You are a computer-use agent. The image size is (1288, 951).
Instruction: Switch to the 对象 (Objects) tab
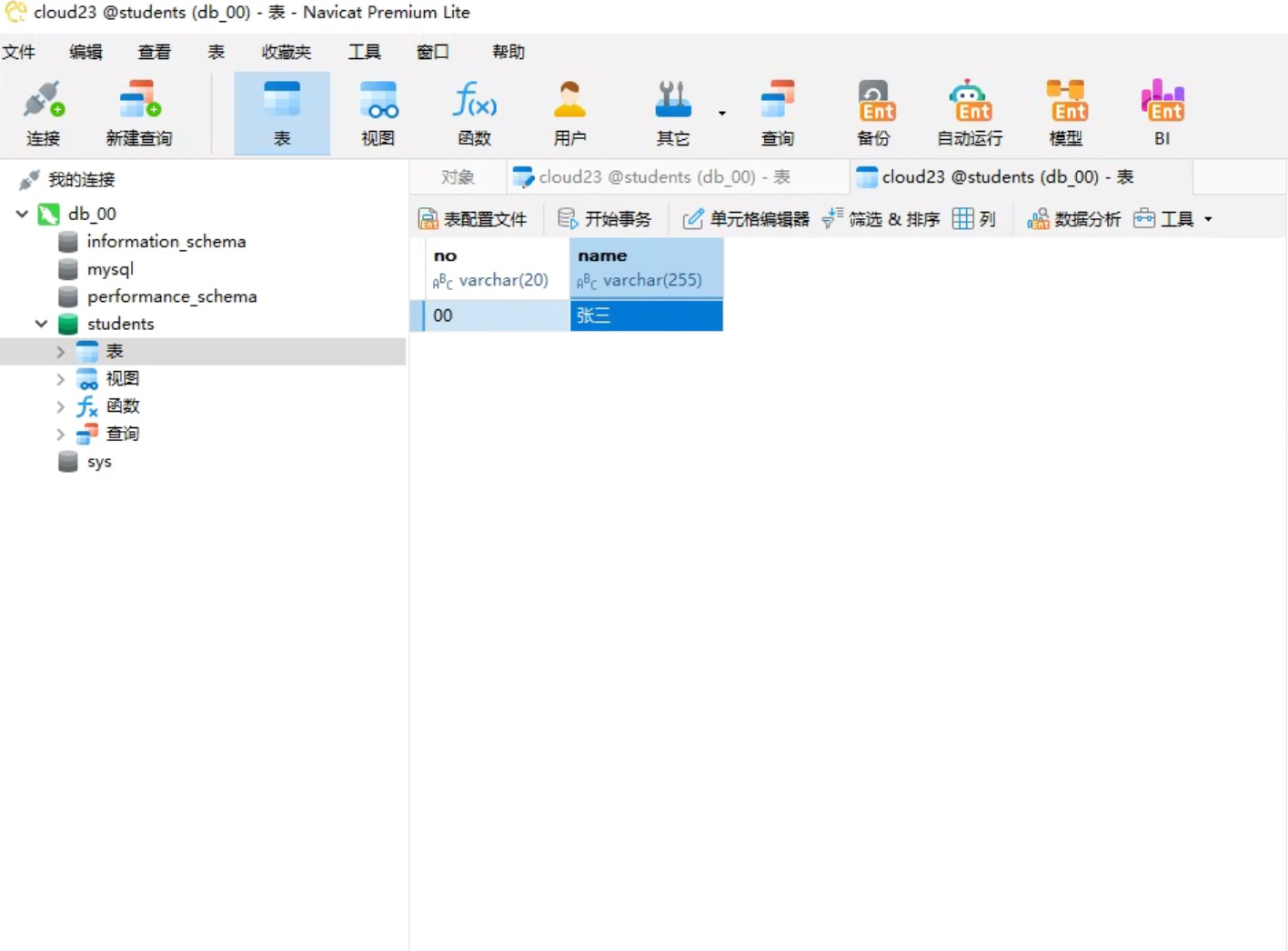(x=458, y=177)
